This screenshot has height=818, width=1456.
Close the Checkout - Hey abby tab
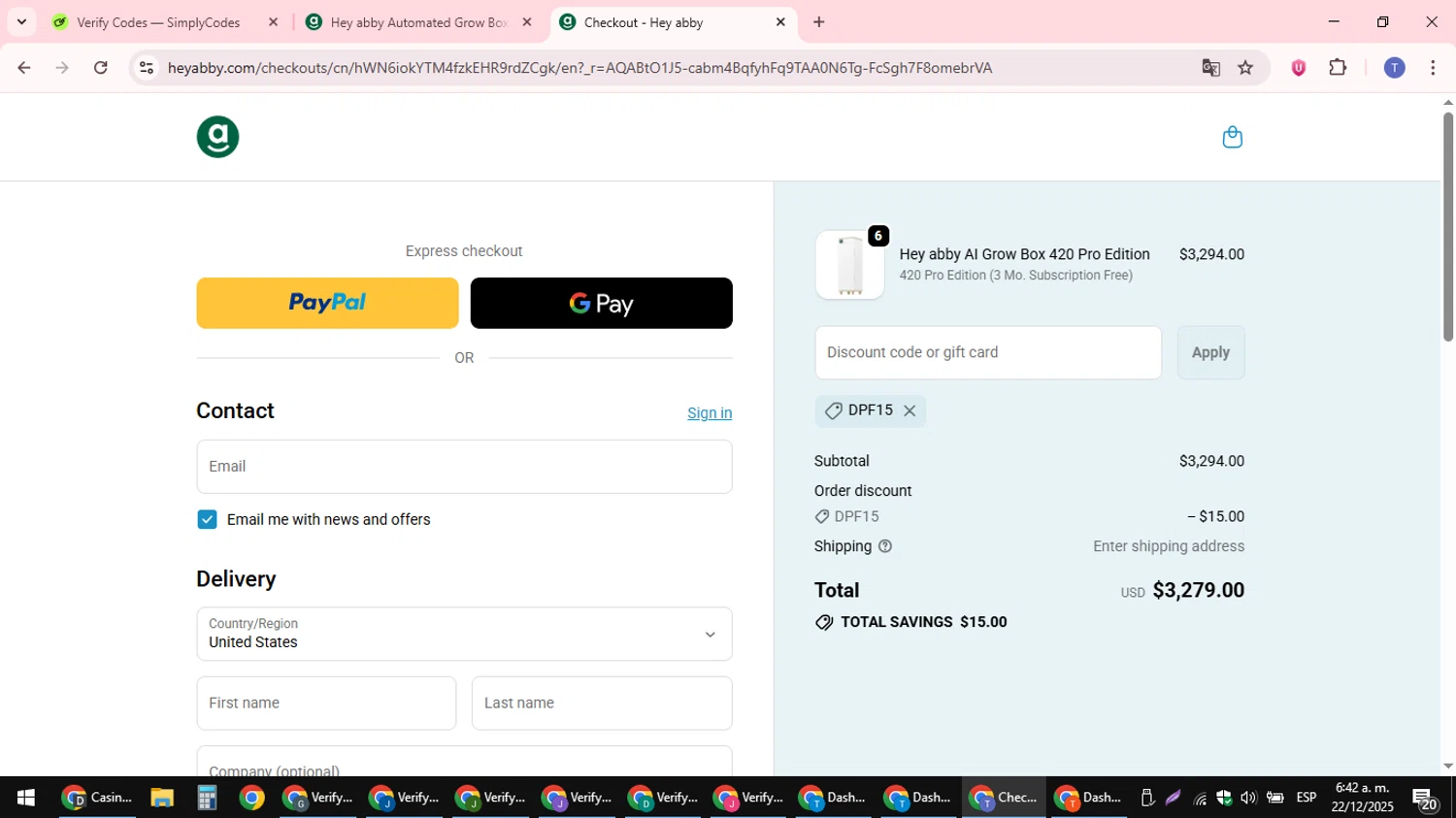click(780, 22)
